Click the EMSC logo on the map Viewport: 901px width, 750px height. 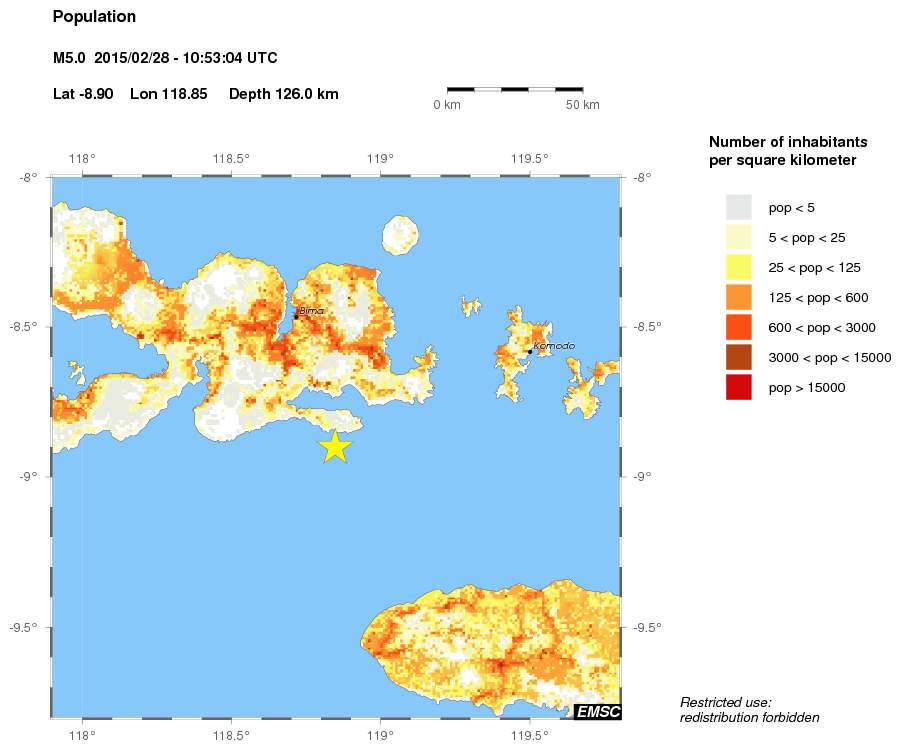tap(597, 711)
